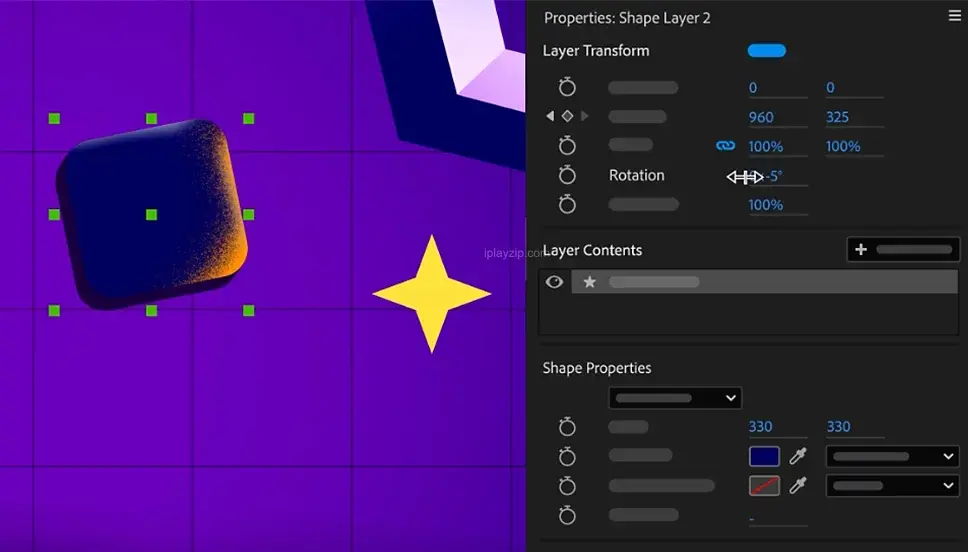Toggle the stopwatch next to the navy fill swatch
This screenshot has height=552, width=968.
(x=567, y=456)
